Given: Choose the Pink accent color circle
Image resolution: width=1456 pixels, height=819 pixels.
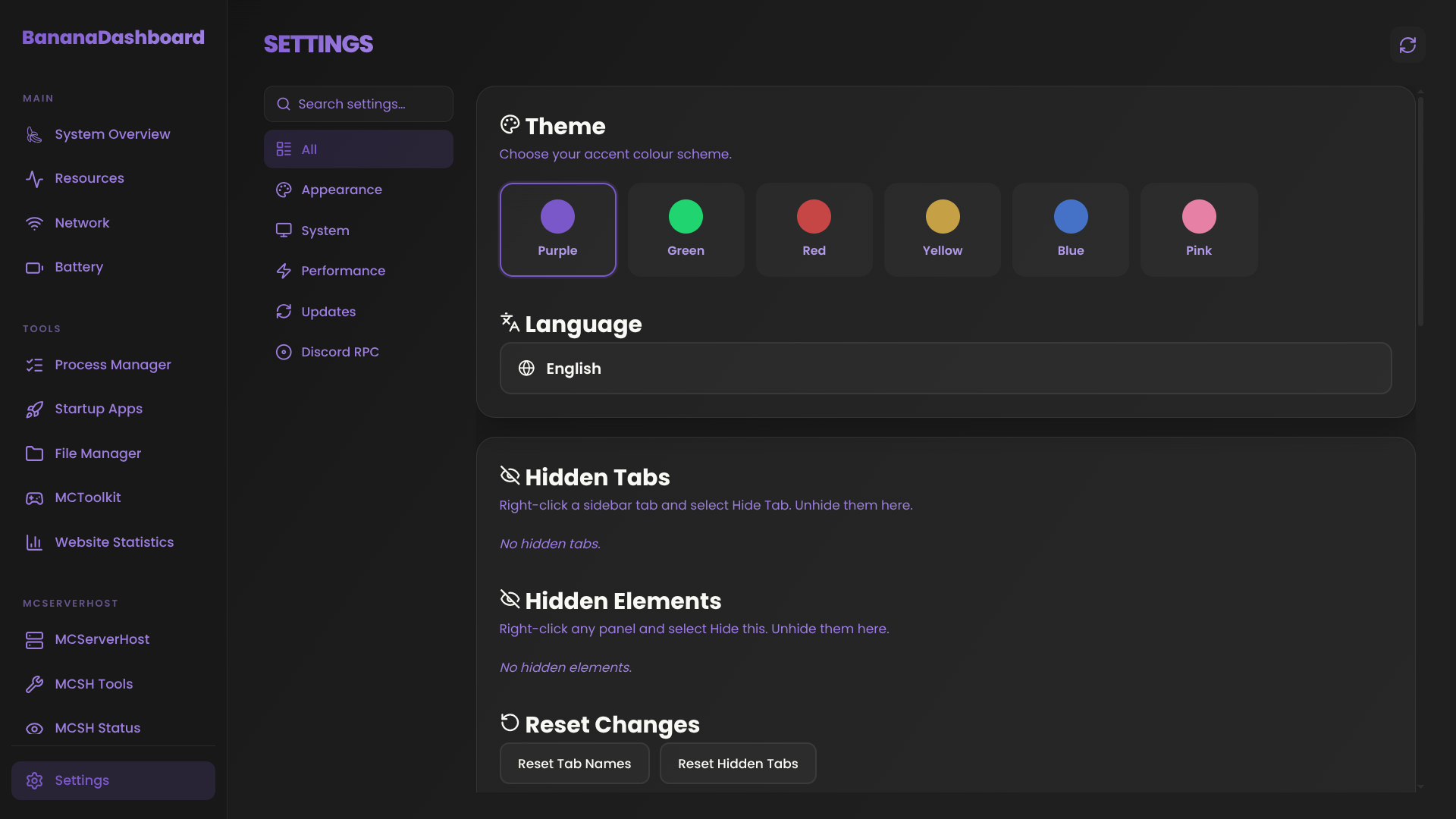Looking at the screenshot, I should point(1199,217).
